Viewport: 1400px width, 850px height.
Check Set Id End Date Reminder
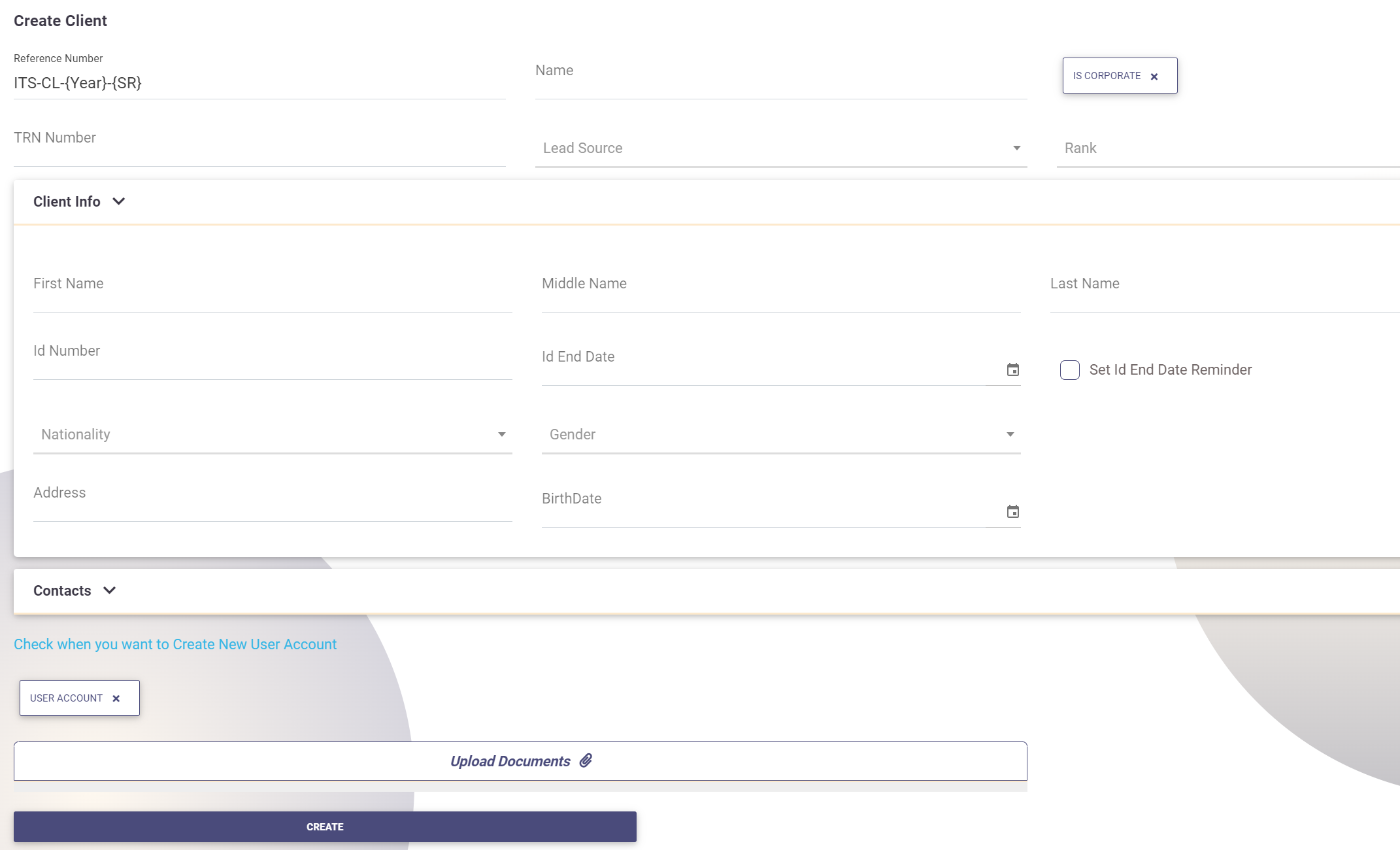[x=1069, y=370]
